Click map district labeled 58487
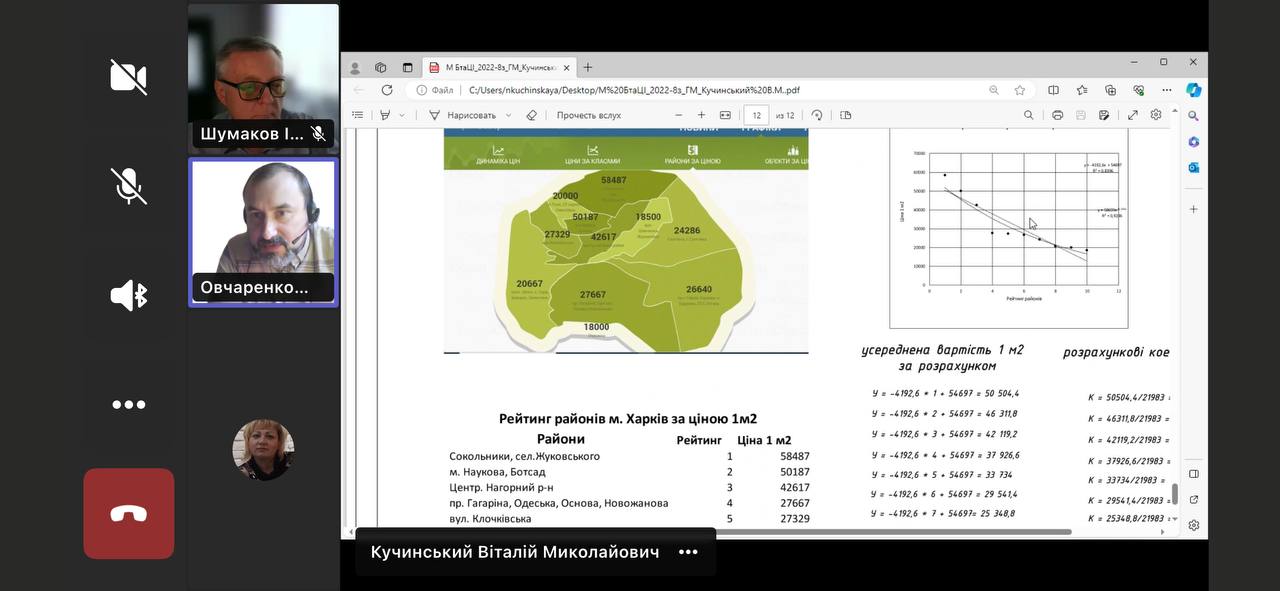Viewport: 1280px width, 591px height. tap(613, 180)
